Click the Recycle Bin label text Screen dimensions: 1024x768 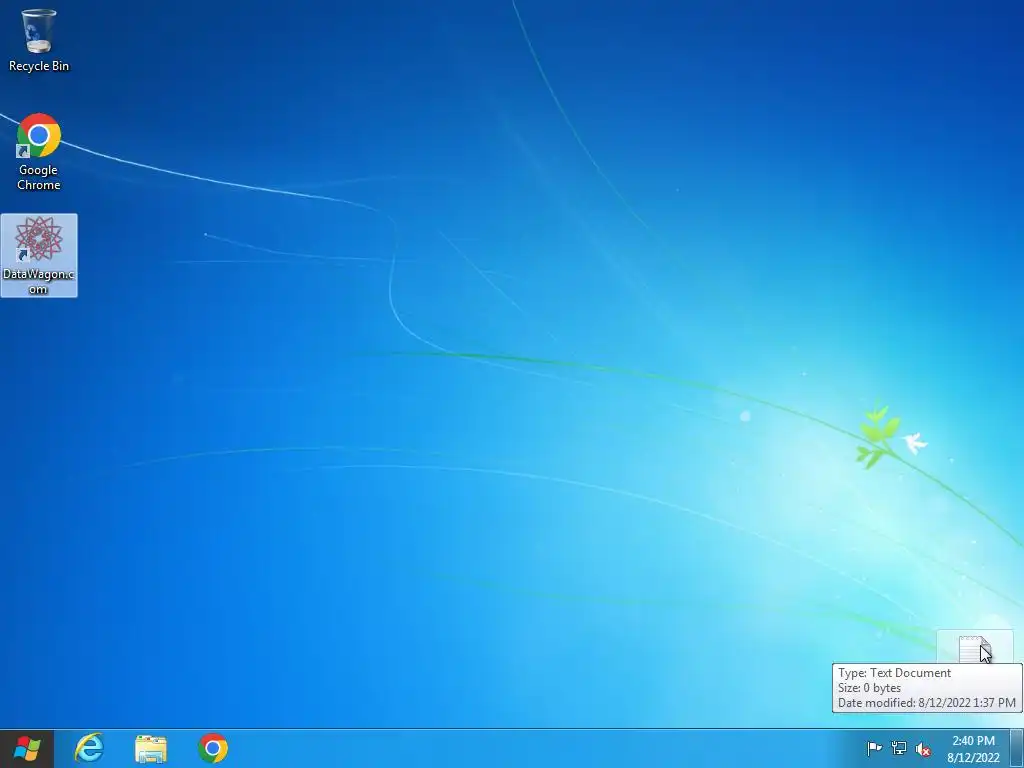pyautogui.click(x=39, y=66)
